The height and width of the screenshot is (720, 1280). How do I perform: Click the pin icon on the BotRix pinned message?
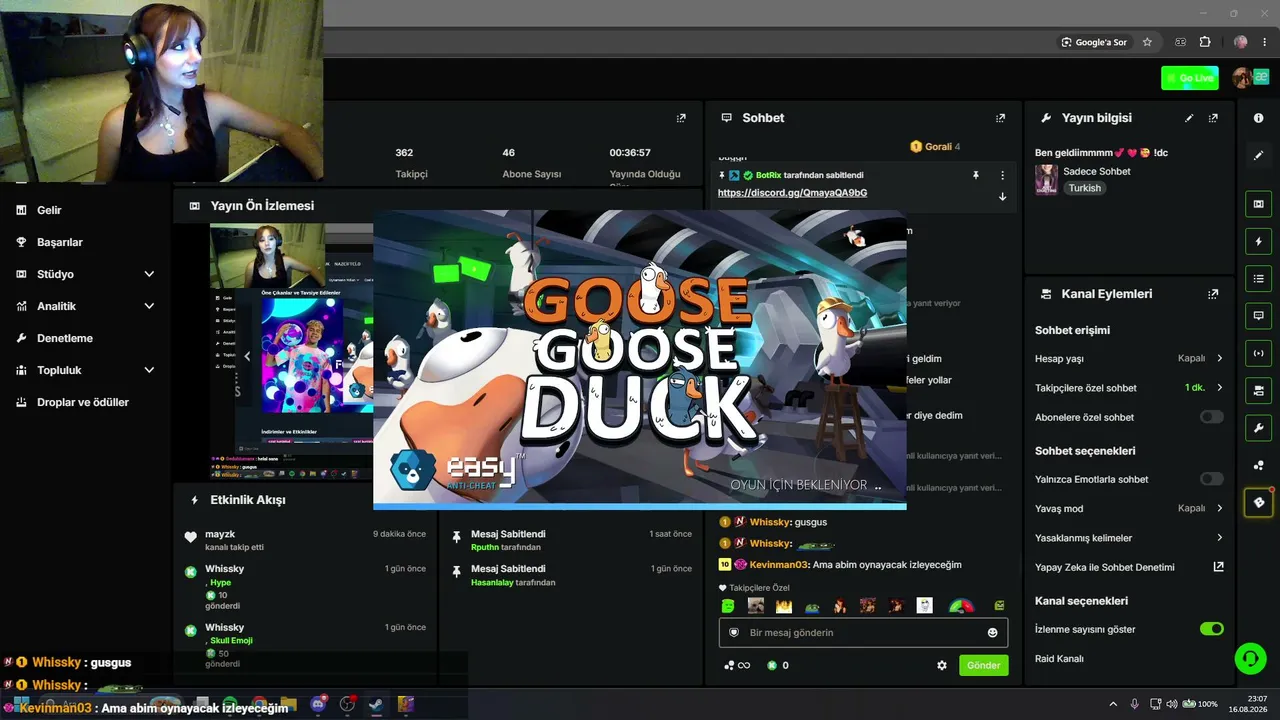tap(976, 175)
